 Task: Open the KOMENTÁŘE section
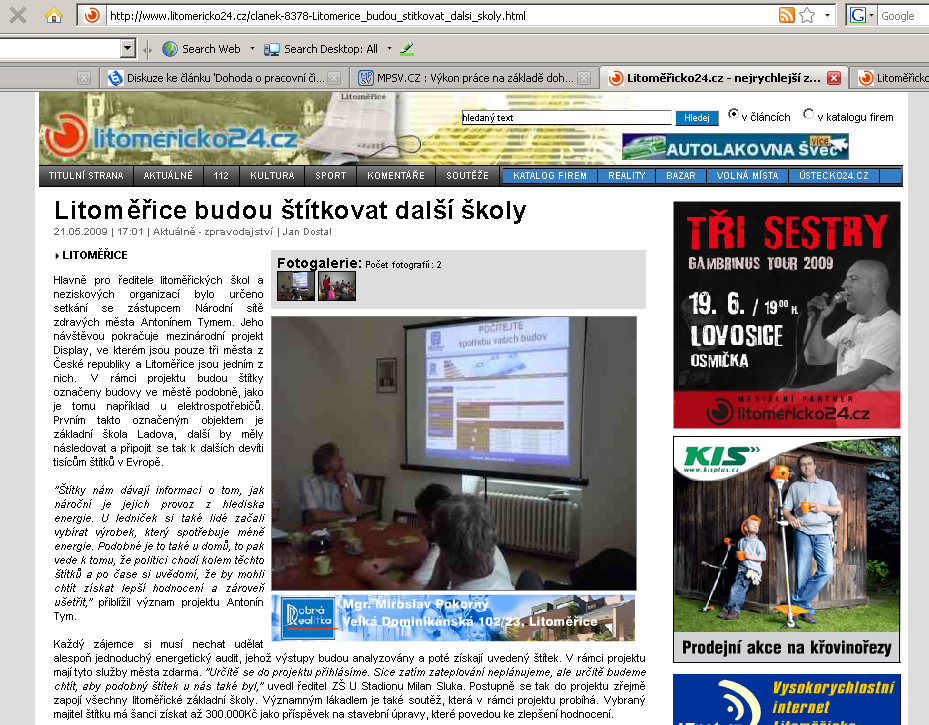click(396, 176)
